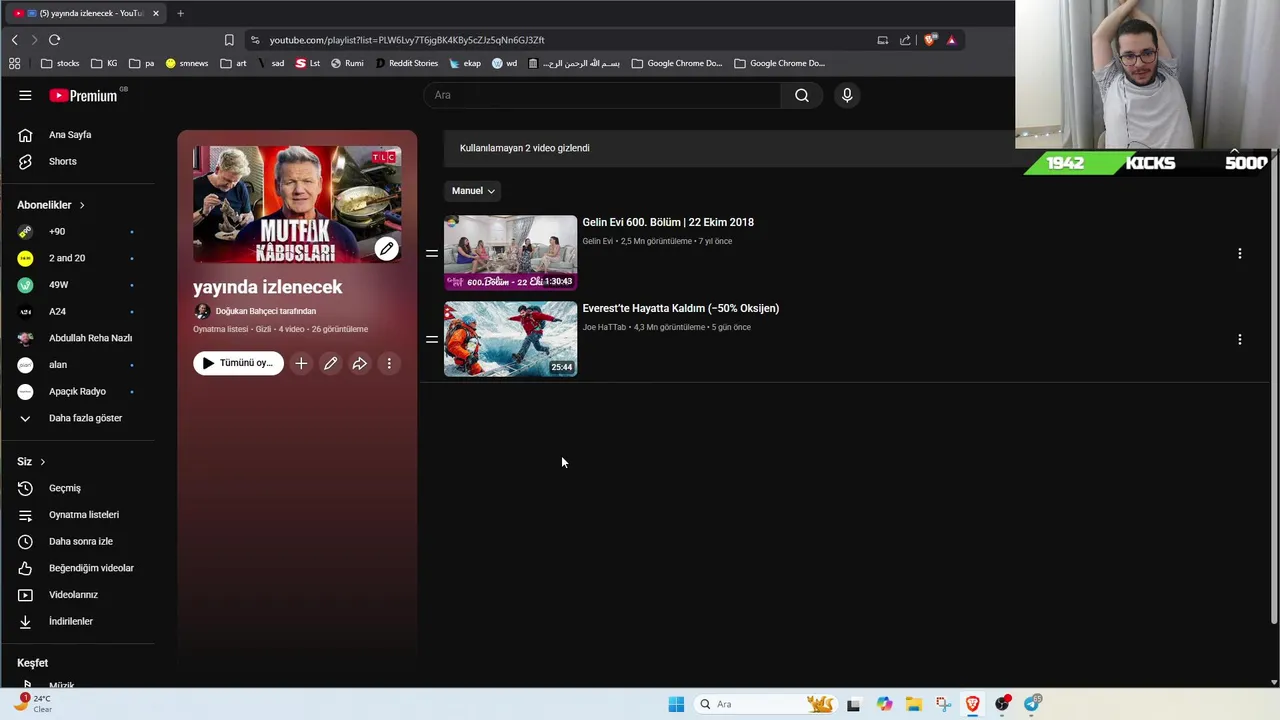1280x720 pixels.
Task: Click the browser share page icon
Action: [905, 40]
